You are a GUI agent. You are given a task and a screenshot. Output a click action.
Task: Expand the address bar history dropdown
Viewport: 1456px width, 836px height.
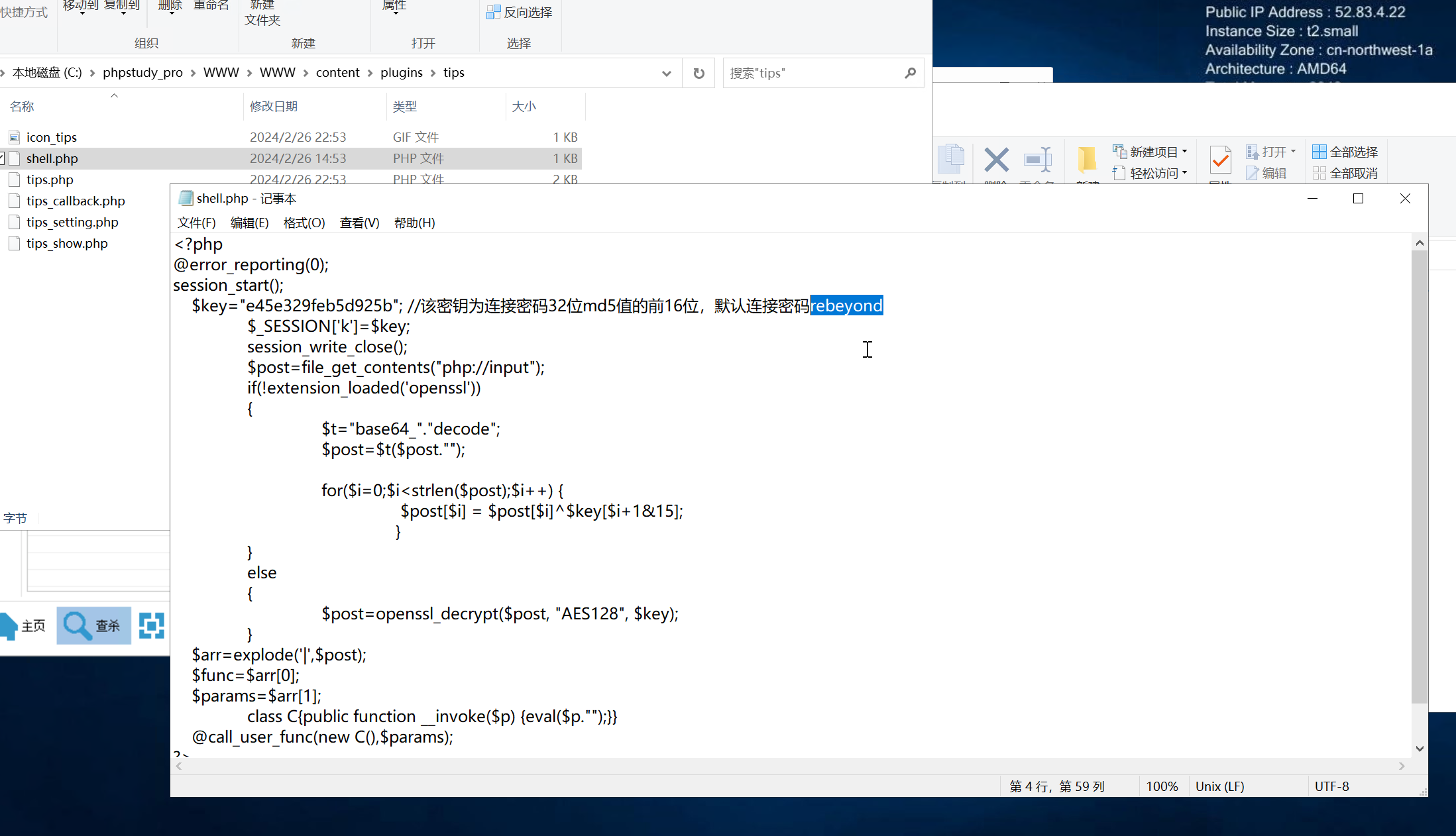666,73
